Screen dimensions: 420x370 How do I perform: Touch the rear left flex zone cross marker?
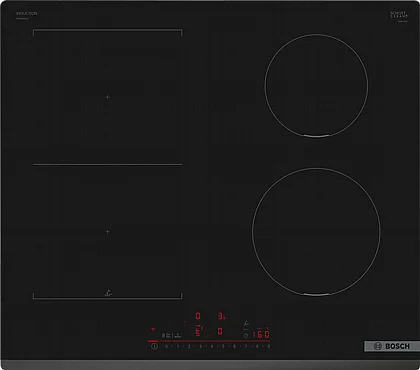tap(107, 97)
